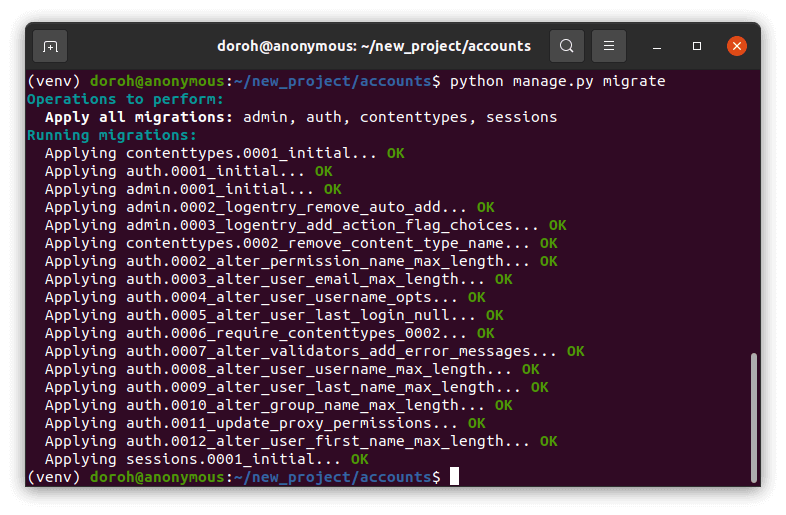Click the 'Running migrations:' heading

click(111, 135)
